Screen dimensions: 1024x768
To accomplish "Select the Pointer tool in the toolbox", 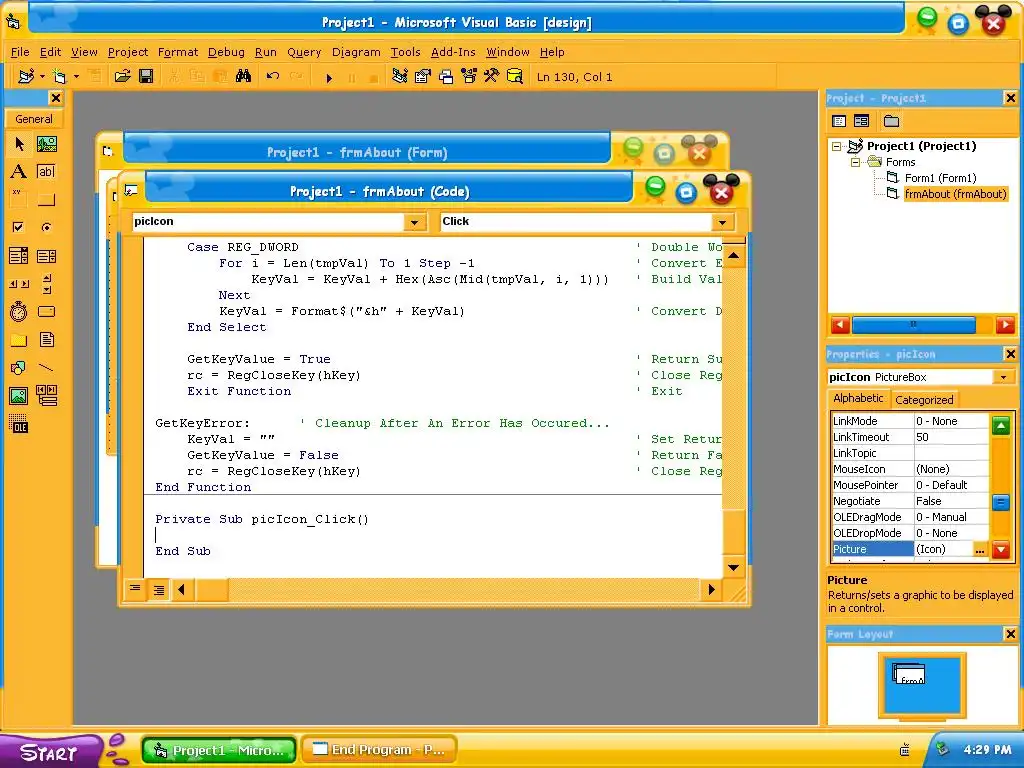I will [19, 144].
